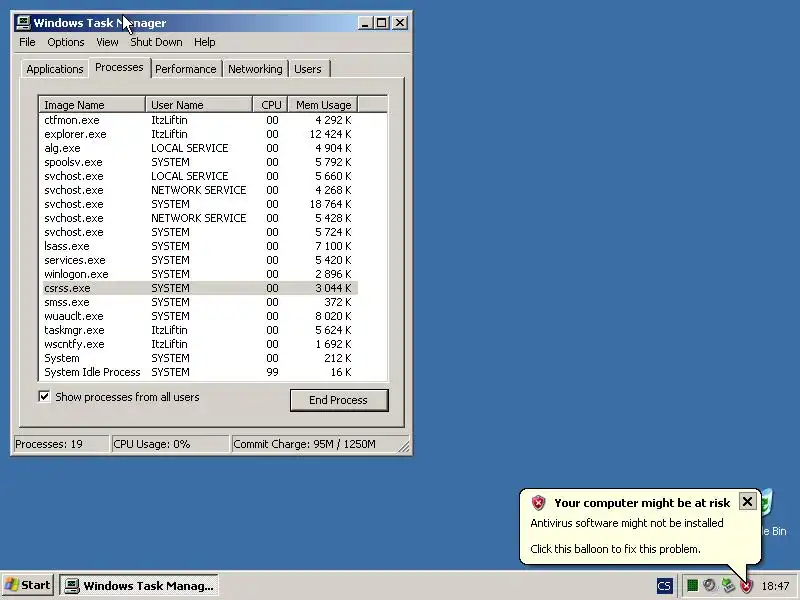Select the taskmgr.exe process row

(200, 330)
